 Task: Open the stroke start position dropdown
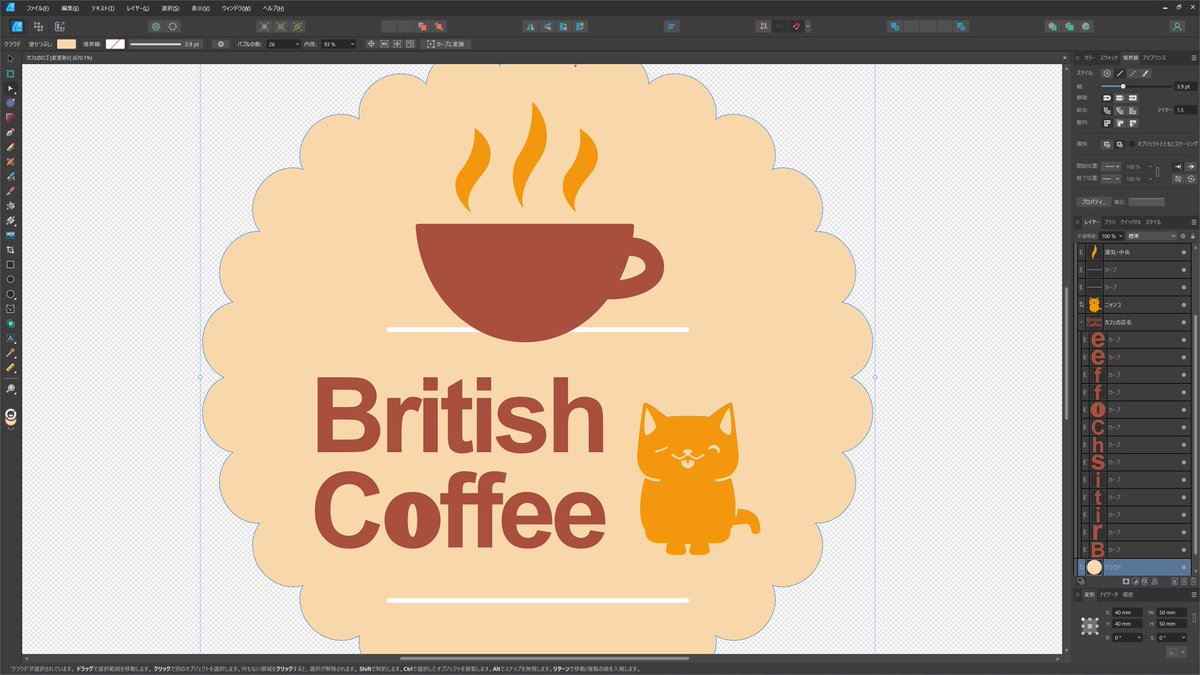pyautogui.click(x=1111, y=166)
